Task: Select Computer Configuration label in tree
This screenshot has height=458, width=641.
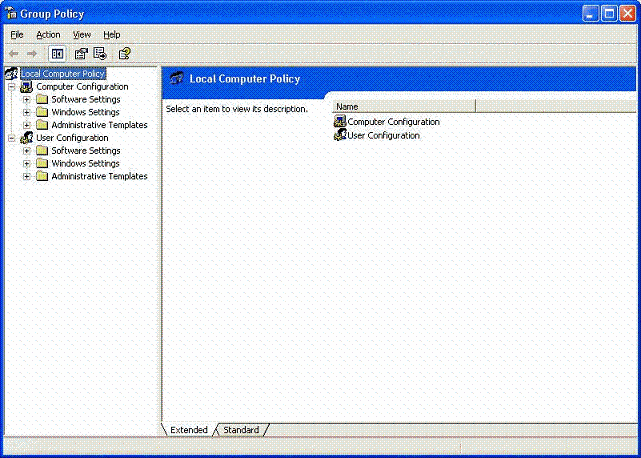Action: (x=82, y=87)
